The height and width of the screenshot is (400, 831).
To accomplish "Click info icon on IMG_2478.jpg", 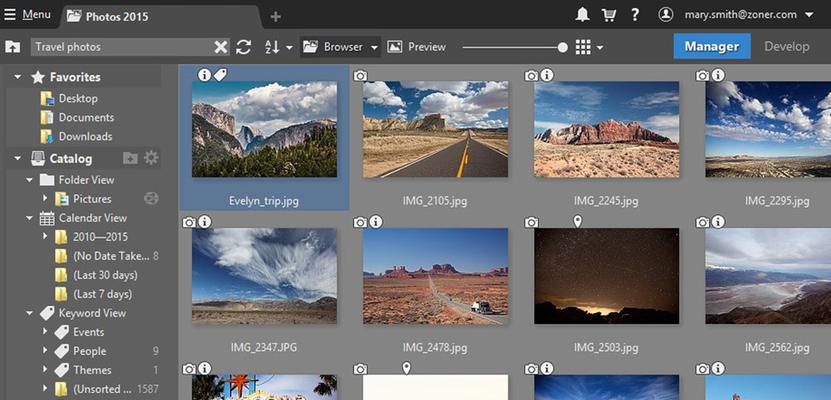I will coord(376,222).
